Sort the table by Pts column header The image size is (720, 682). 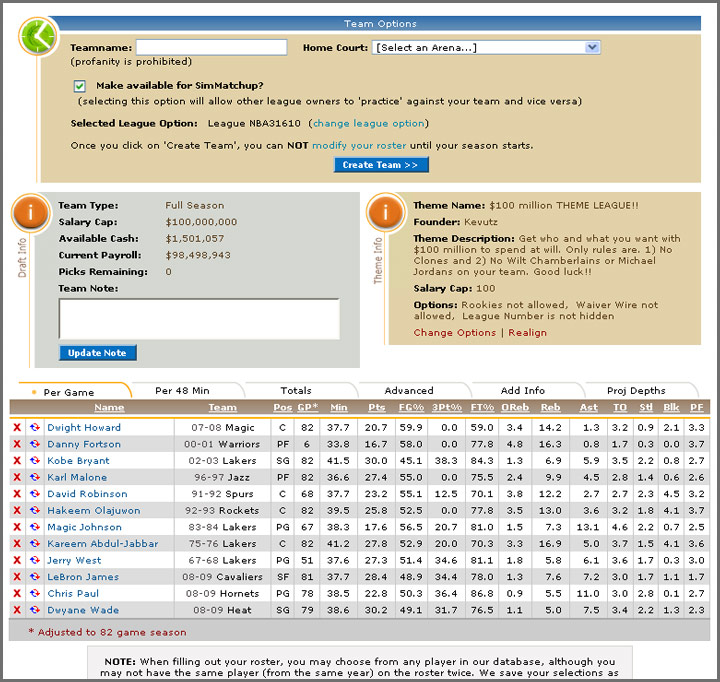pyautogui.click(x=376, y=408)
